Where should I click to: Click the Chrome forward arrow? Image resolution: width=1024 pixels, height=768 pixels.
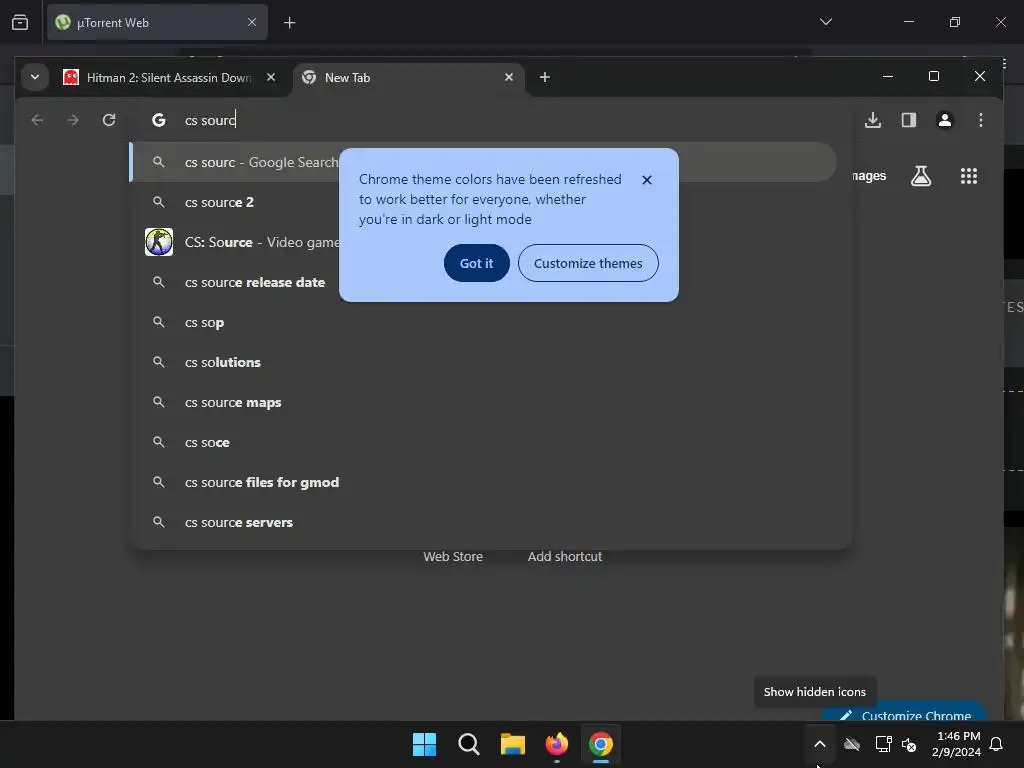(x=73, y=120)
